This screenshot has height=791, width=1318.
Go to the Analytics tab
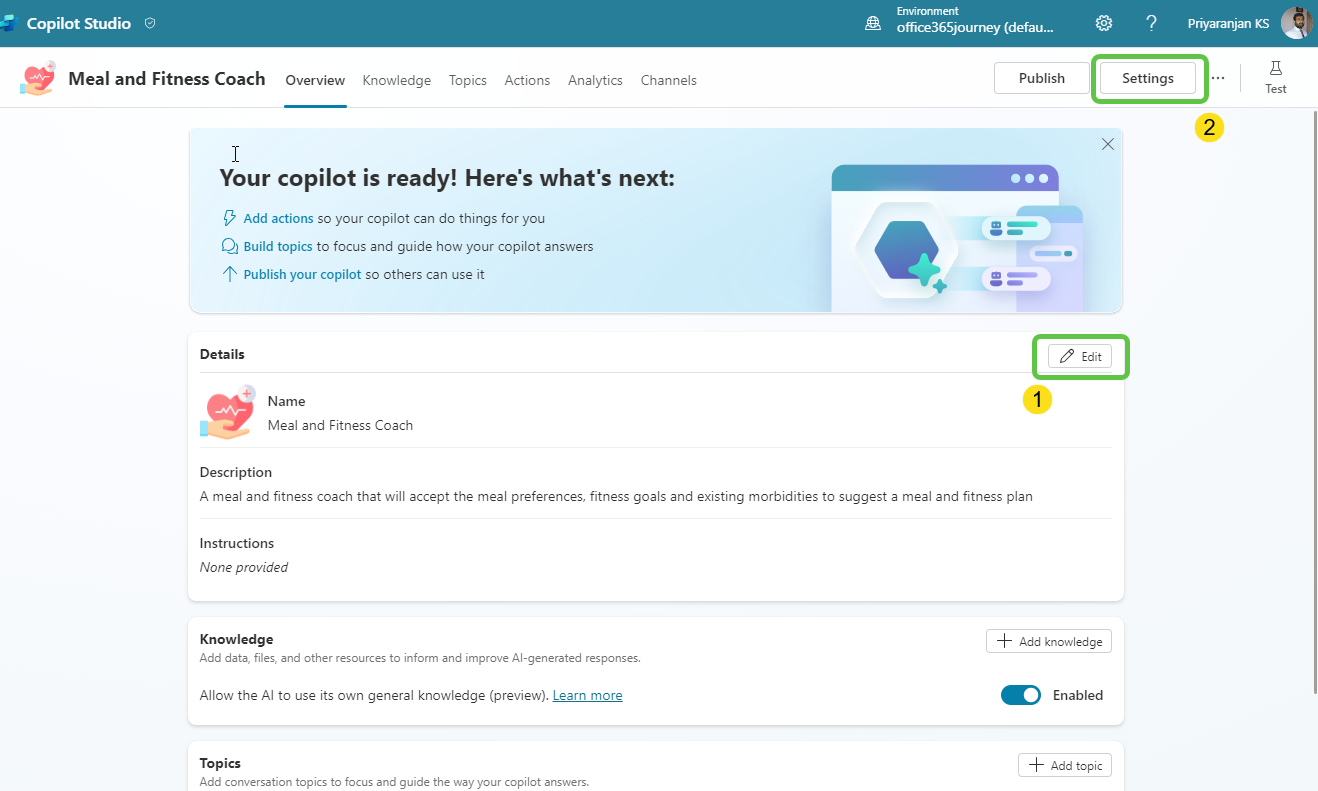[595, 80]
